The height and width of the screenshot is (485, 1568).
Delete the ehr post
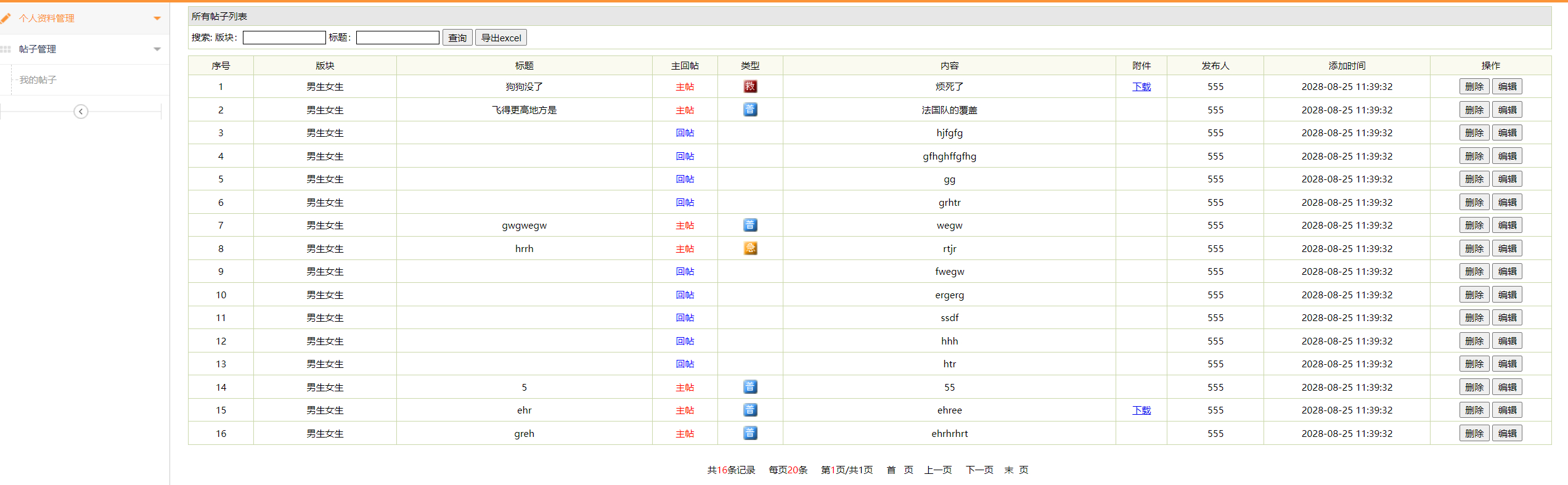pos(1474,410)
